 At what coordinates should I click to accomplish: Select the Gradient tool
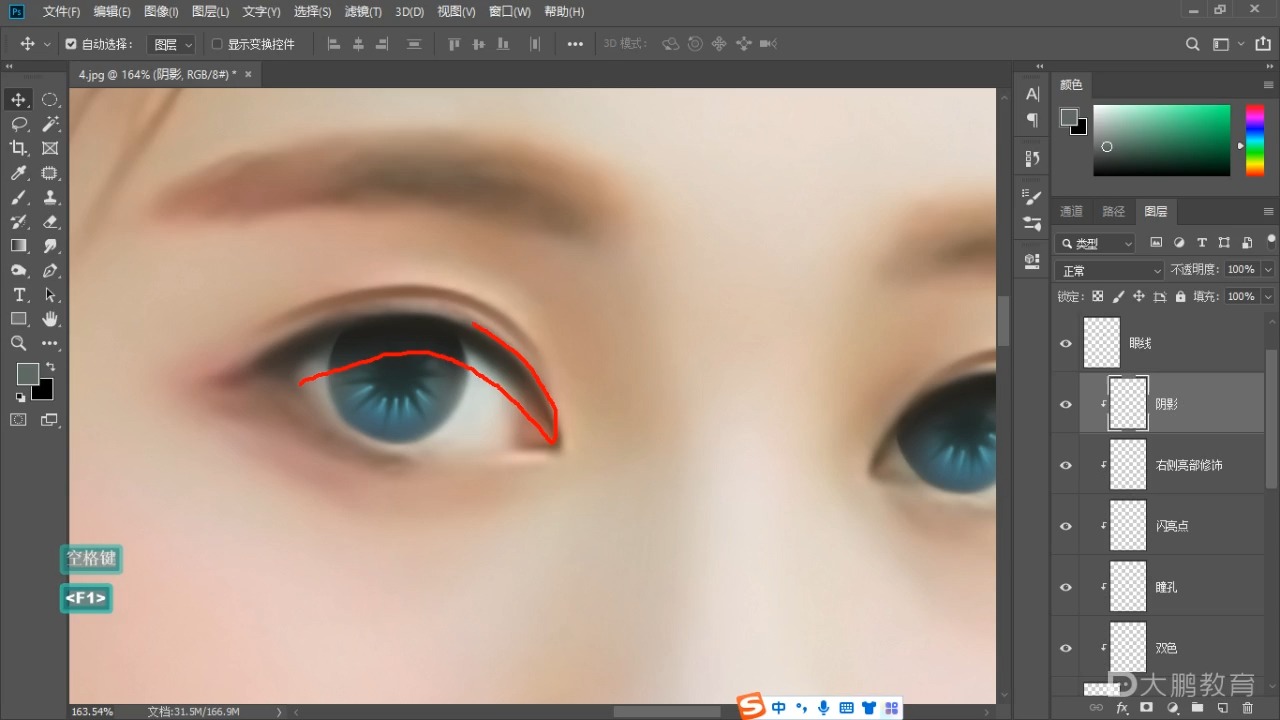click(x=18, y=246)
